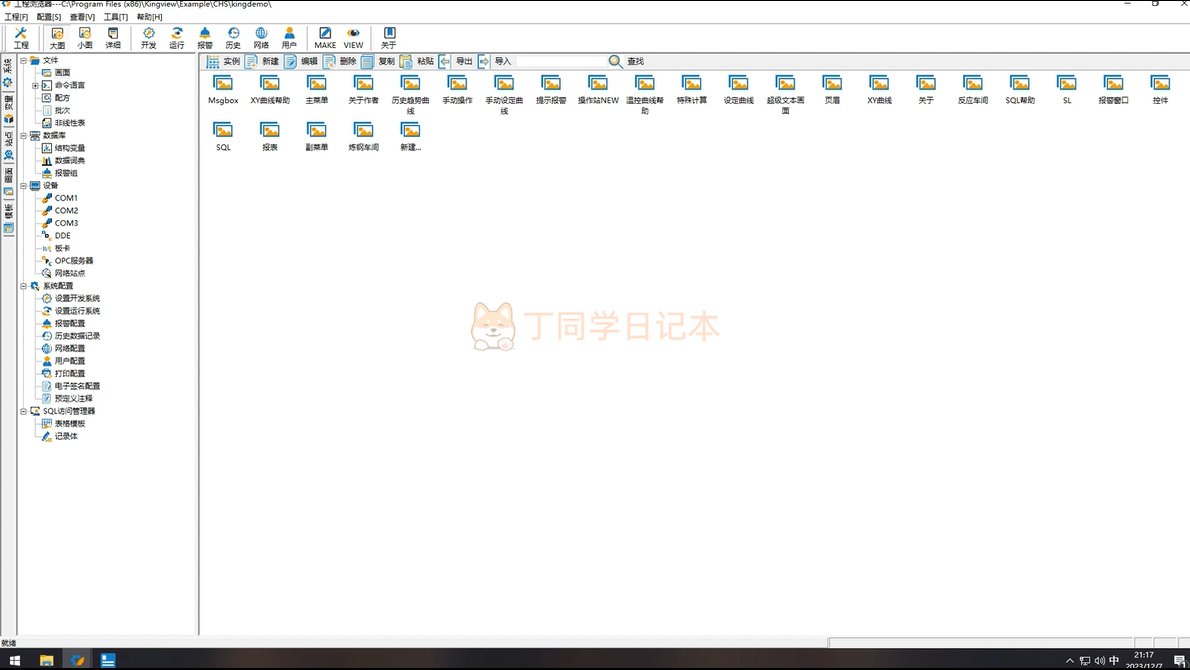Click the 用户 (user) toolbar icon
Viewport: 1190px width, 670px height.
coord(289,38)
